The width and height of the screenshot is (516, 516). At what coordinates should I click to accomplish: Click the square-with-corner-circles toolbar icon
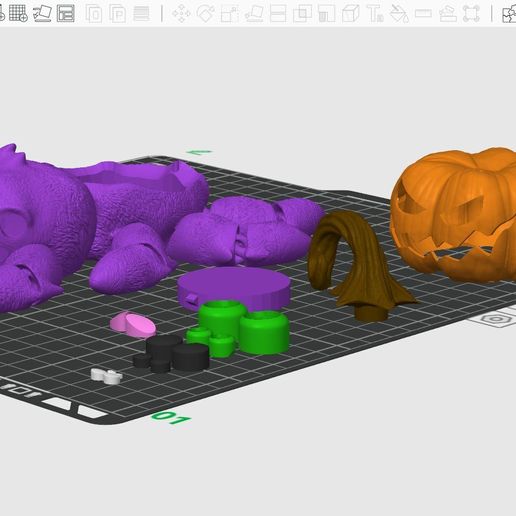(471, 14)
